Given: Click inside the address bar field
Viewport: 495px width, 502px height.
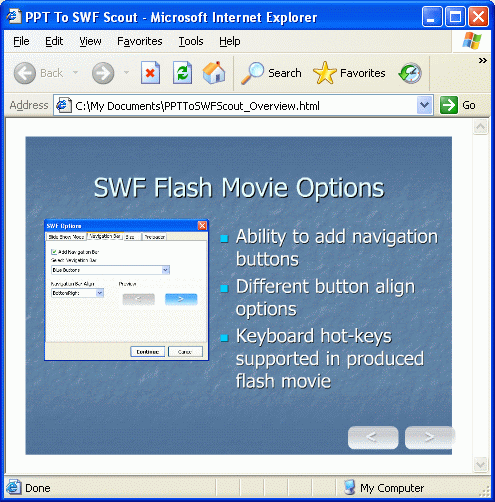Looking at the screenshot, I should point(235,106).
